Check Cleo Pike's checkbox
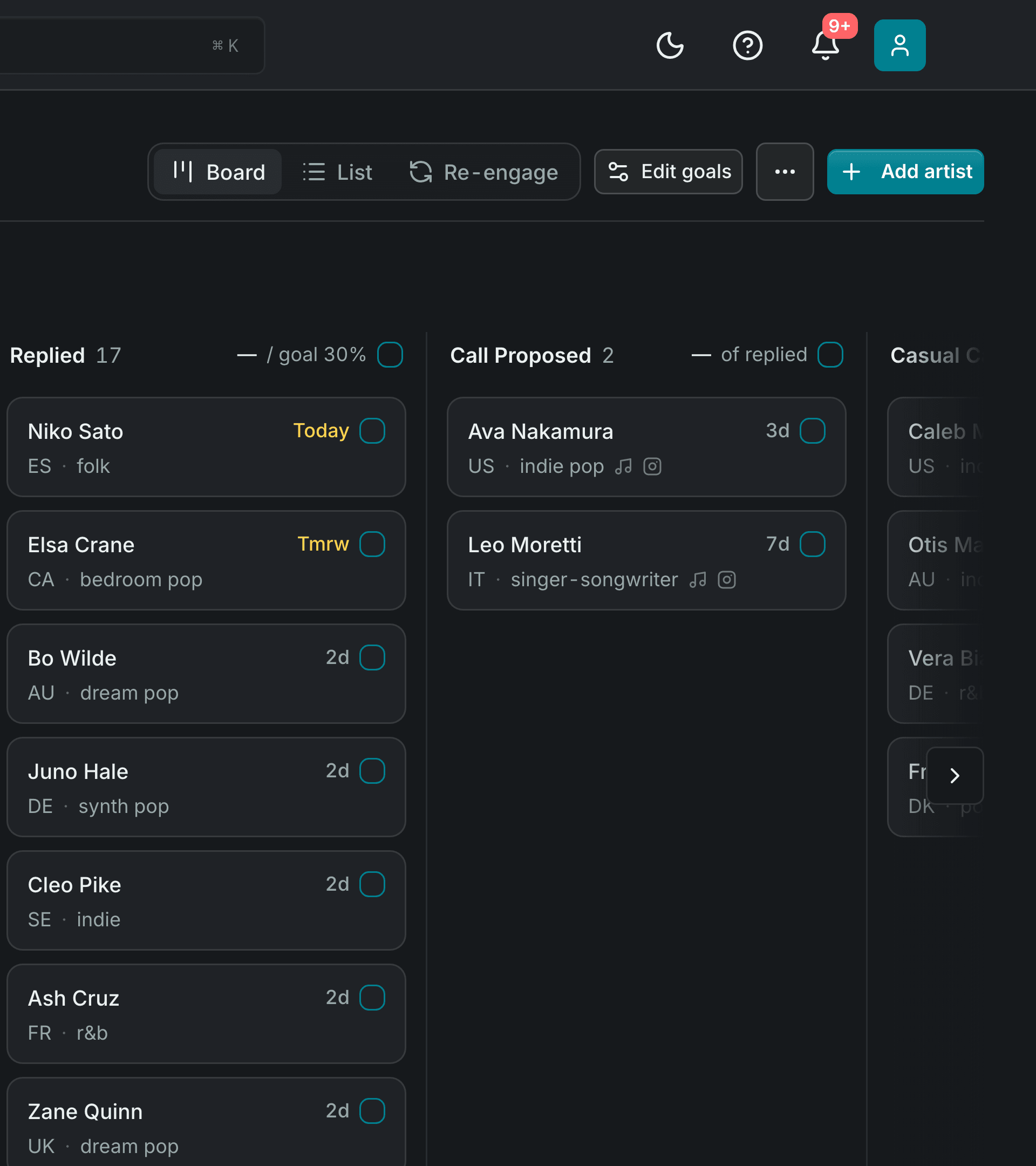The height and width of the screenshot is (1166, 1036). (x=372, y=885)
